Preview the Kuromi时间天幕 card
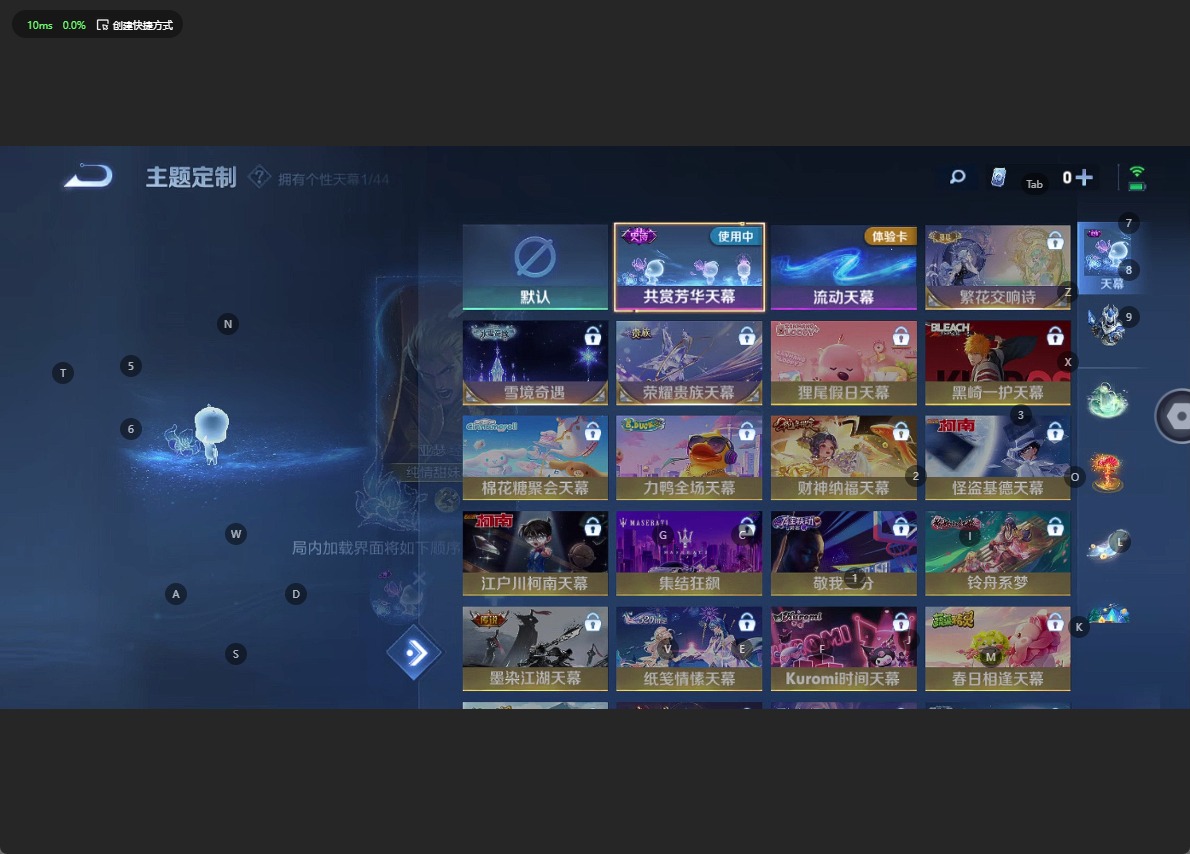 click(x=843, y=648)
